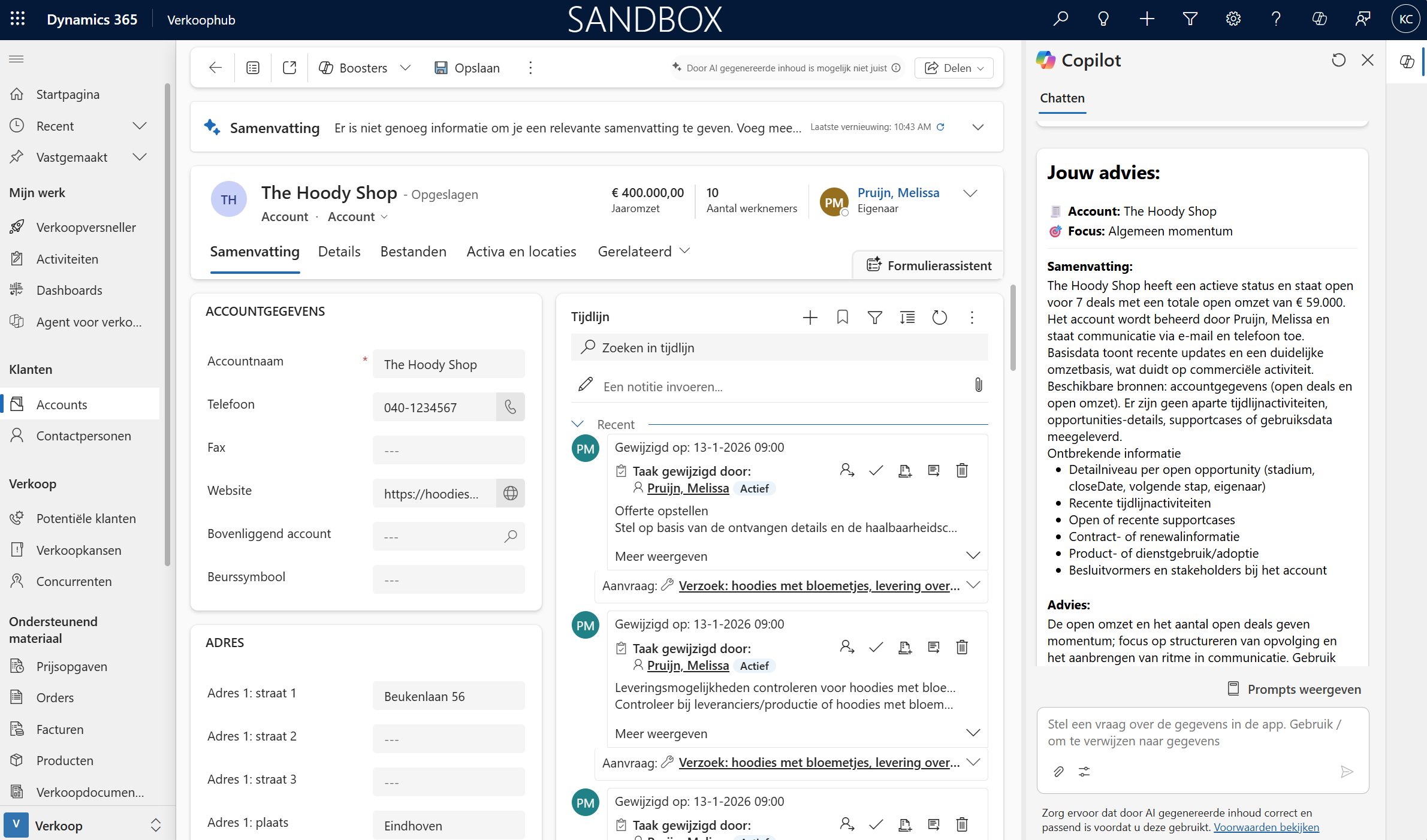Click the Opslaan save button
The height and width of the screenshot is (840, 1427).
[x=467, y=68]
